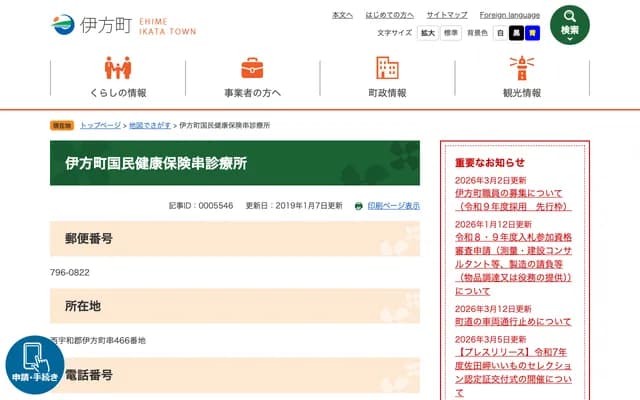Image resolution: width=640 pixels, height=400 pixels.
Task: Open the Foreign language link
Action: coord(509,15)
